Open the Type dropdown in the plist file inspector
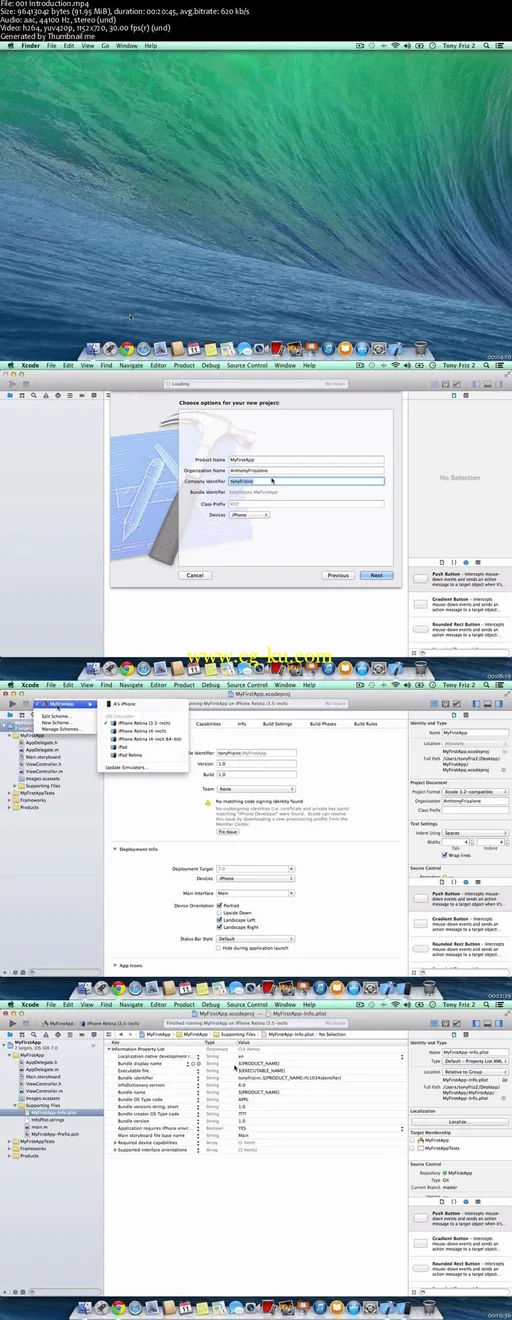Image resolution: width=512 pixels, height=1320 pixels. tap(474, 1061)
